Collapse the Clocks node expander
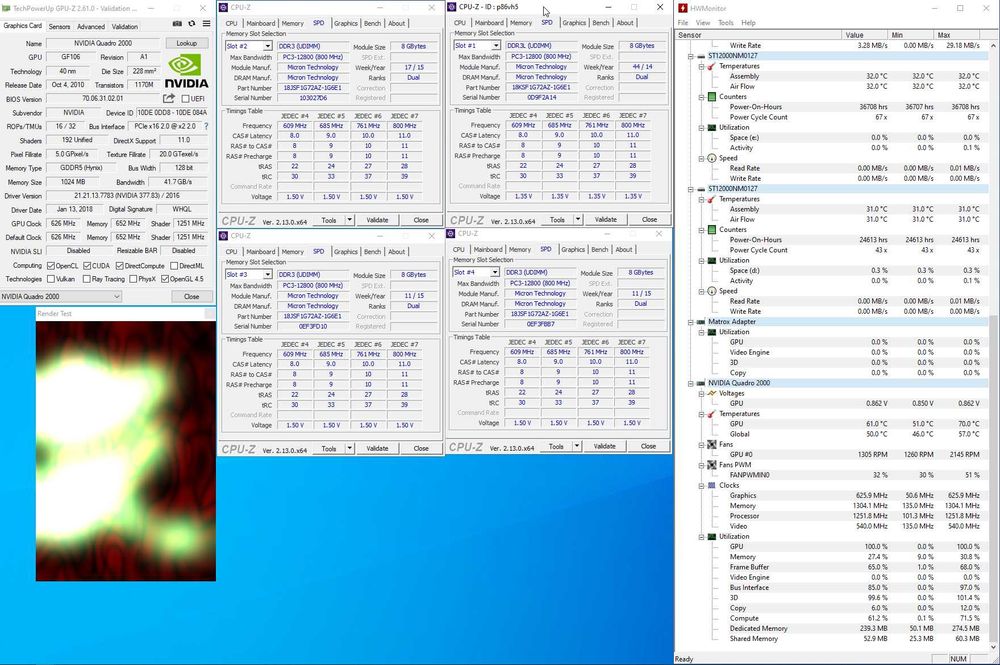The width and height of the screenshot is (1000, 665). pyautogui.click(x=702, y=485)
